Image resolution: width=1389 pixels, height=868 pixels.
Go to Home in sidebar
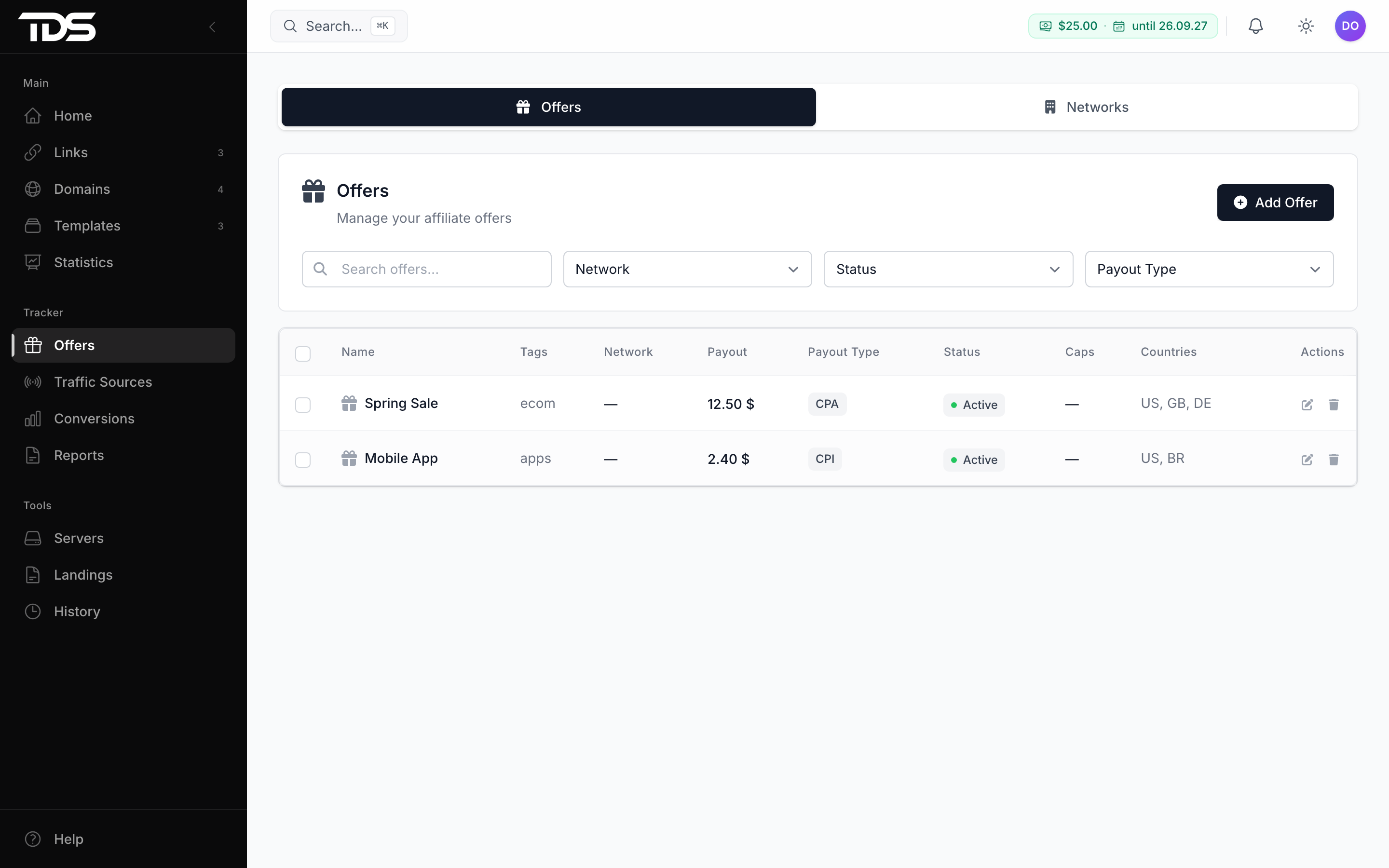(123, 115)
